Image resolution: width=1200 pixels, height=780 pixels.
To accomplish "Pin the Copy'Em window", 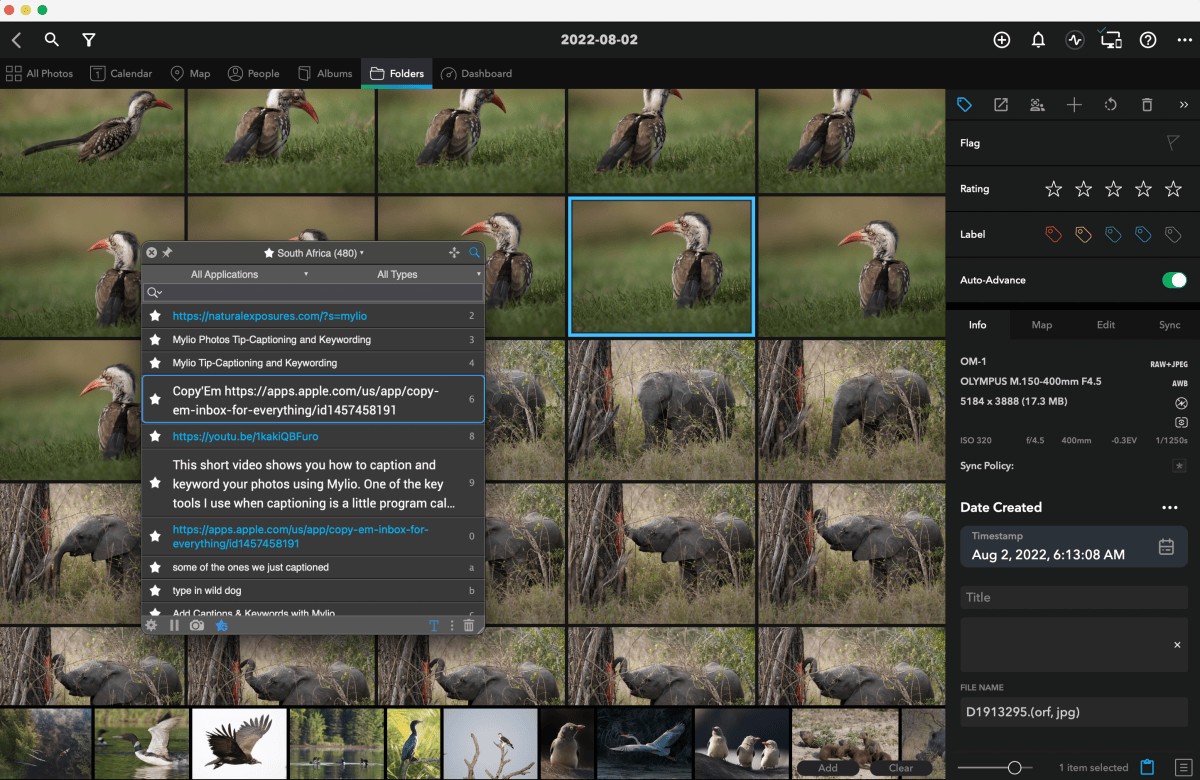I will 167,253.
